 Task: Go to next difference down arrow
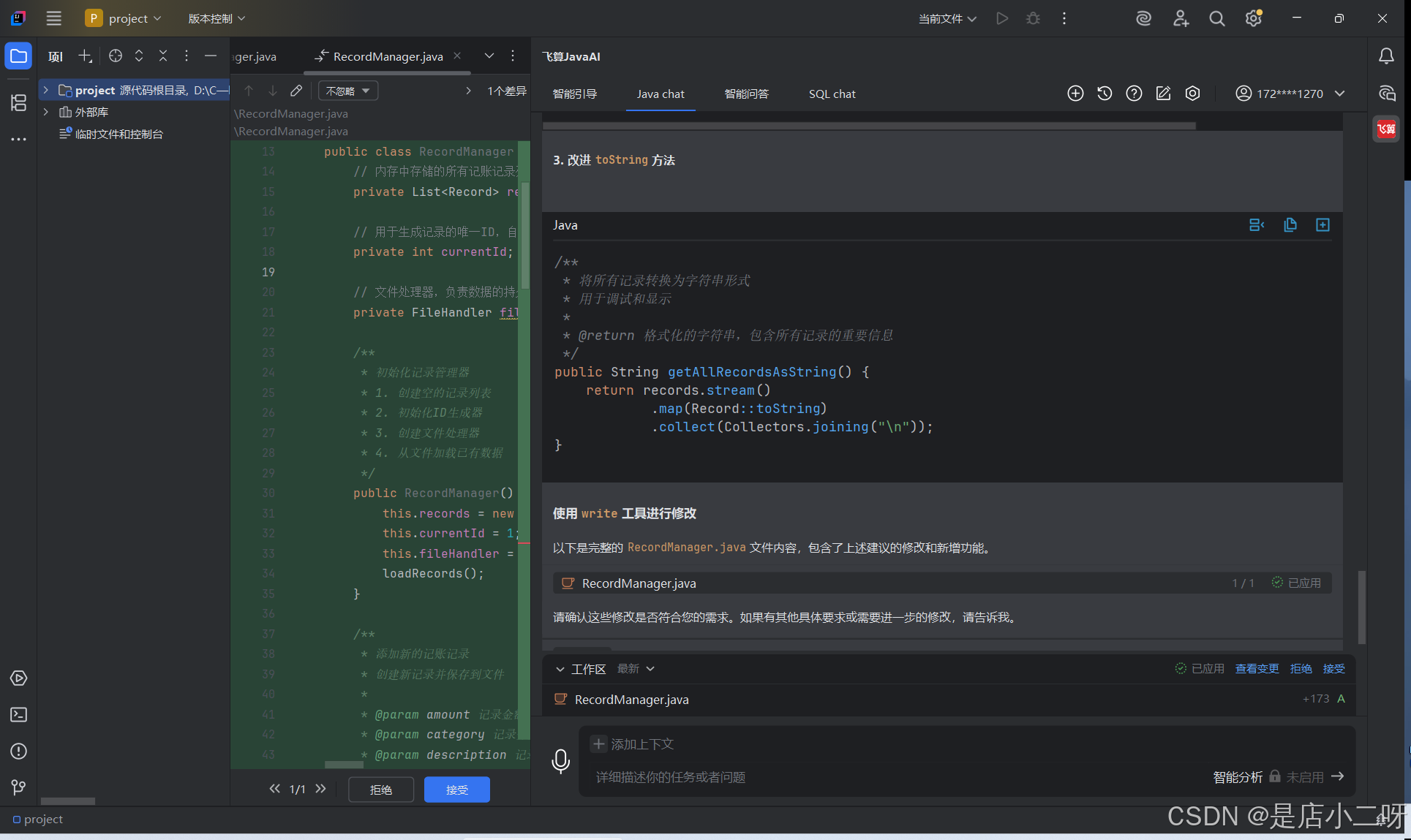coord(272,91)
